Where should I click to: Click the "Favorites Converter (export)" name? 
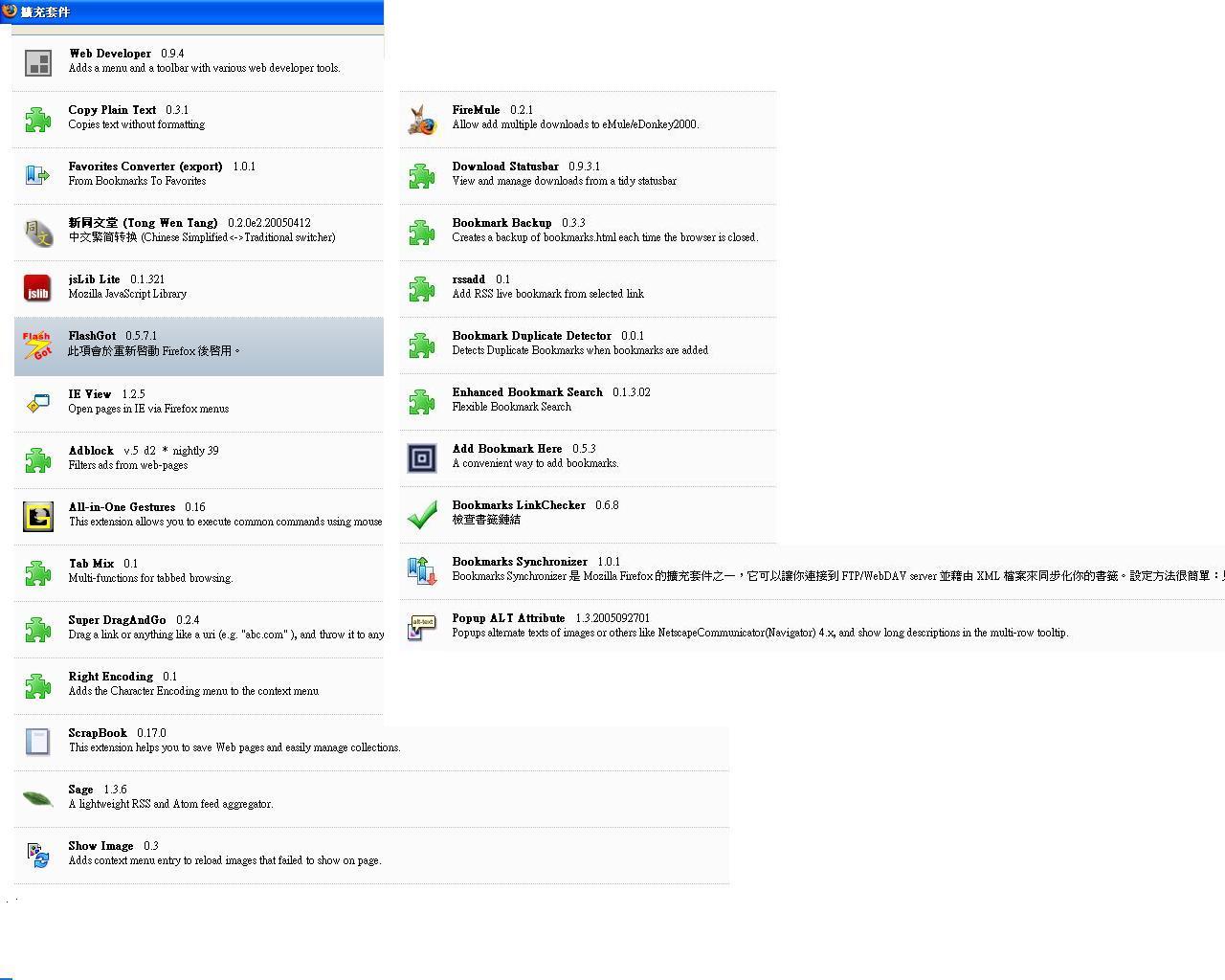tap(145, 167)
